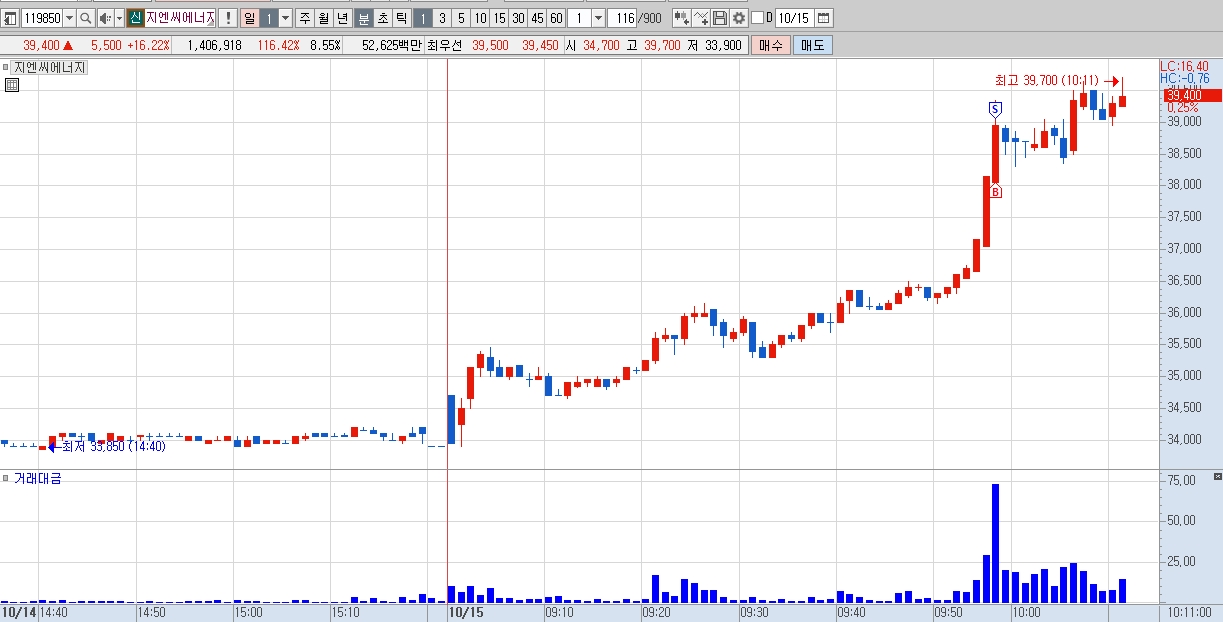This screenshot has height=622, width=1223.
Task: Click the daily number 1 button beside 일
Action: coord(268,18)
